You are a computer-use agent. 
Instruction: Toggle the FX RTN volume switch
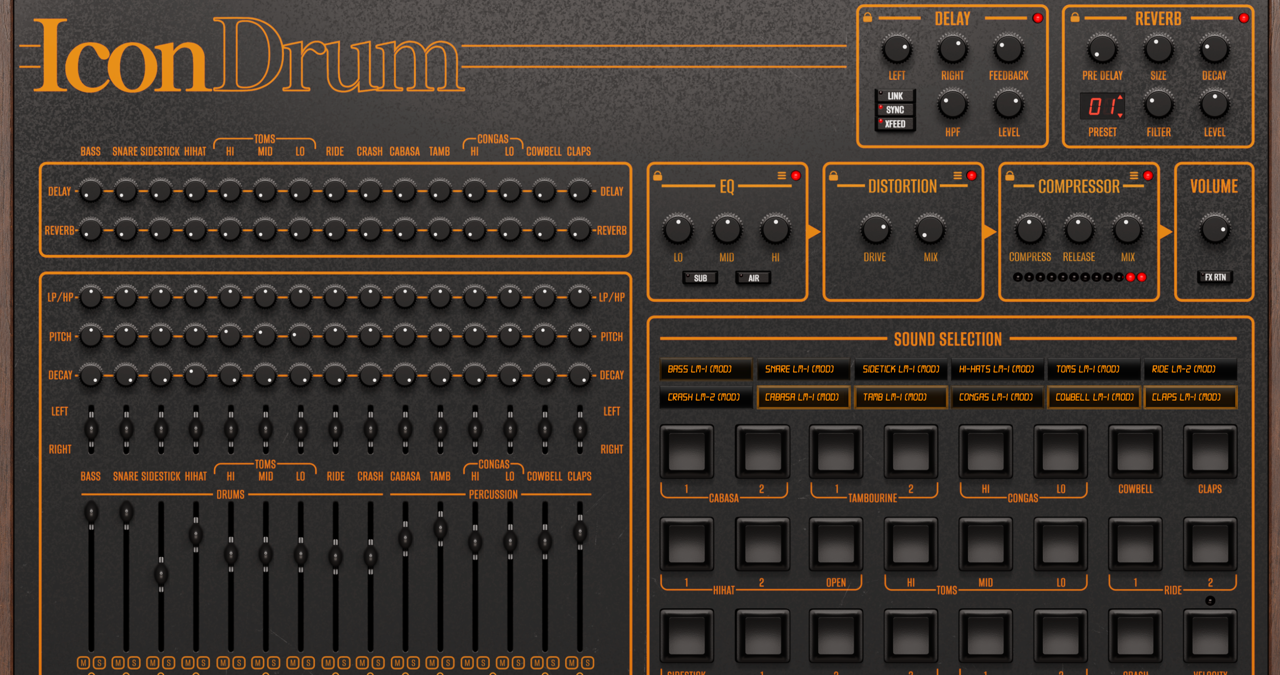coord(1215,277)
